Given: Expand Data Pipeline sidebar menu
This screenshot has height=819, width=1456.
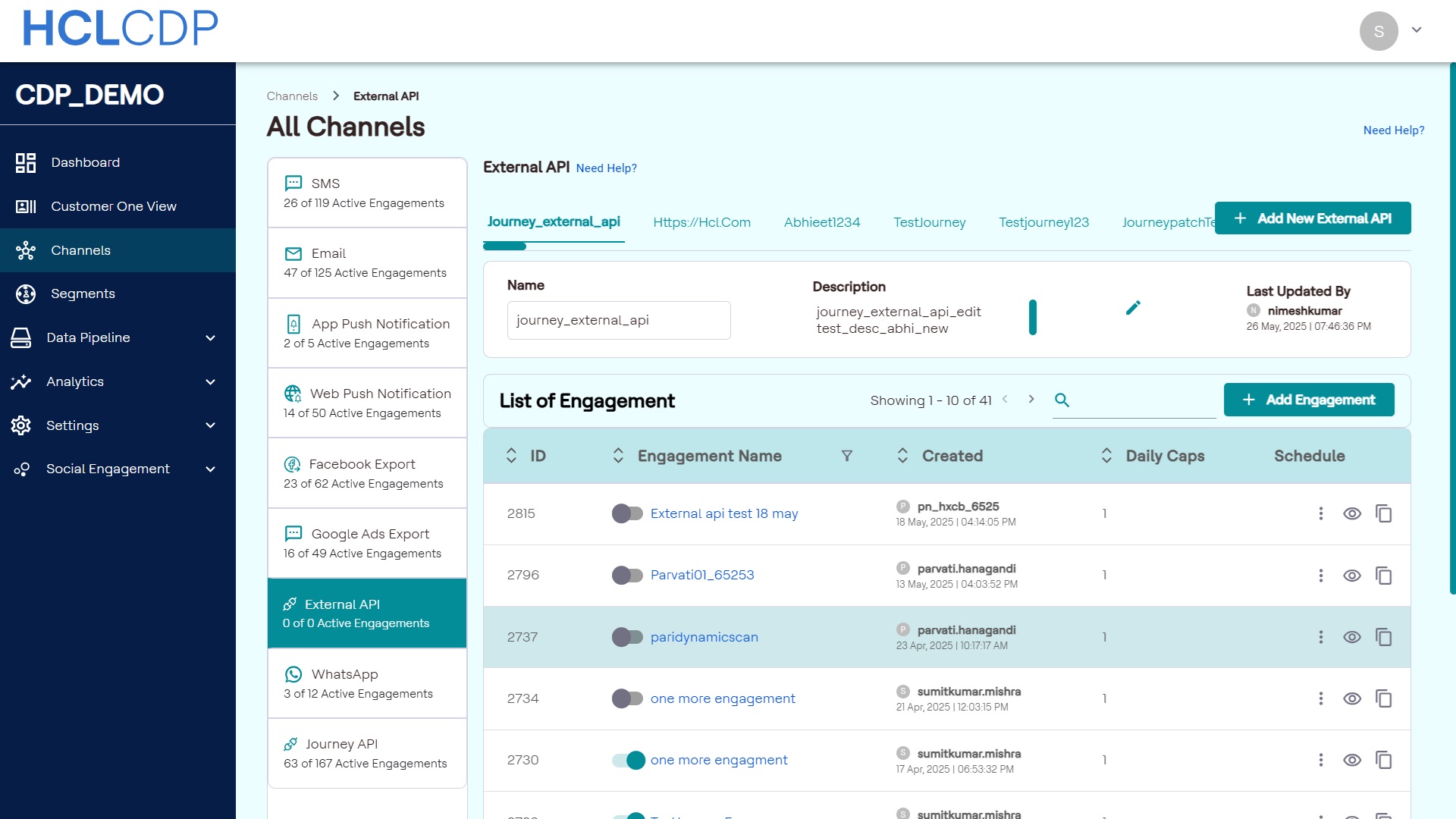Looking at the screenshot, I should (210, 338).
